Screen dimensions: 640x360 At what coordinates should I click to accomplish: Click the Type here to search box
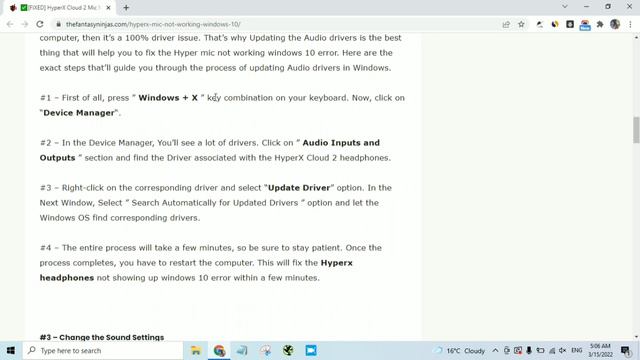103,351
